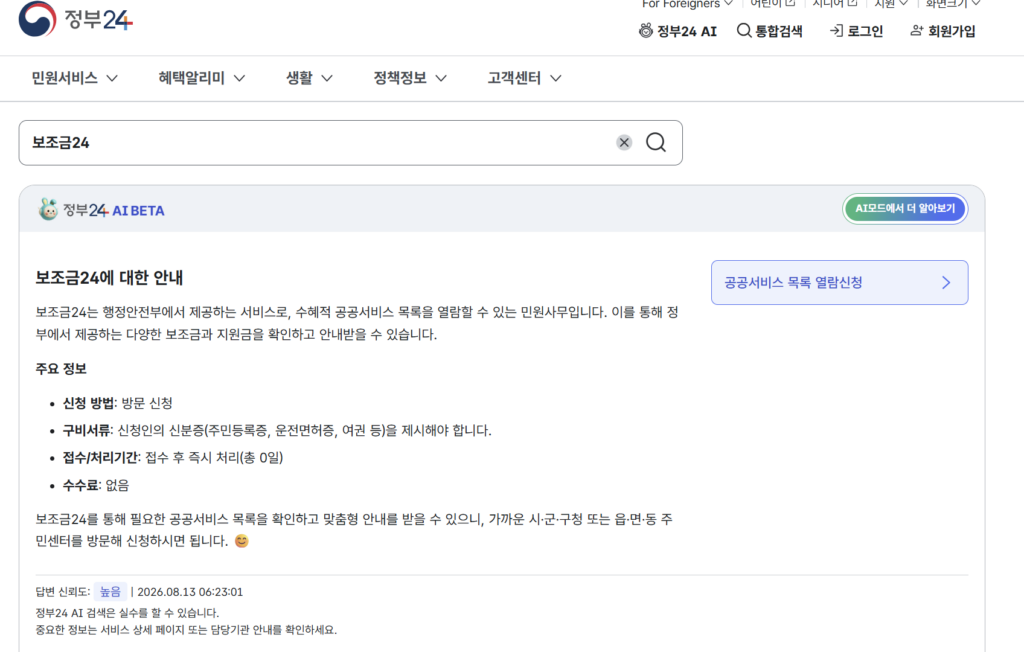
Task: Open the 민원서비스 menu
Action: [x=74, y=78]
